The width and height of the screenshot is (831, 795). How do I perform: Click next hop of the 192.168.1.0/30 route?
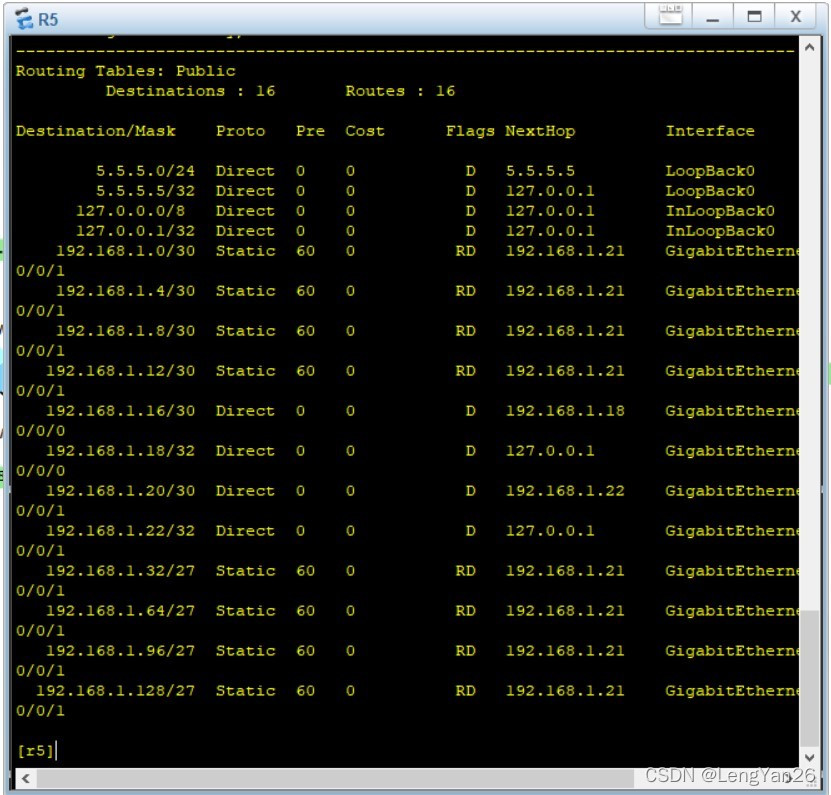pyautogui.click(x=565, y=251)
